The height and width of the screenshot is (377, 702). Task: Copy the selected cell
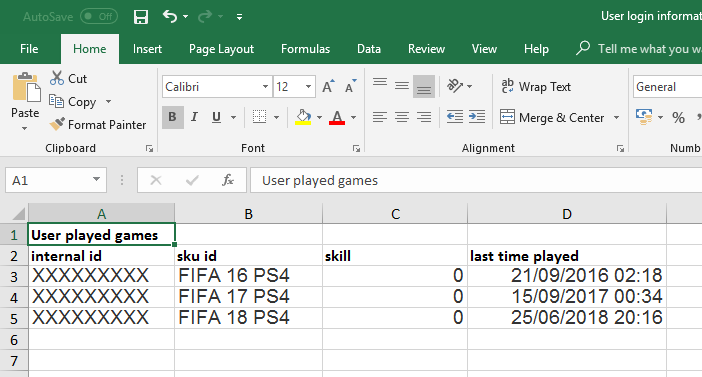pyautogui.click(x=73, y=102)
